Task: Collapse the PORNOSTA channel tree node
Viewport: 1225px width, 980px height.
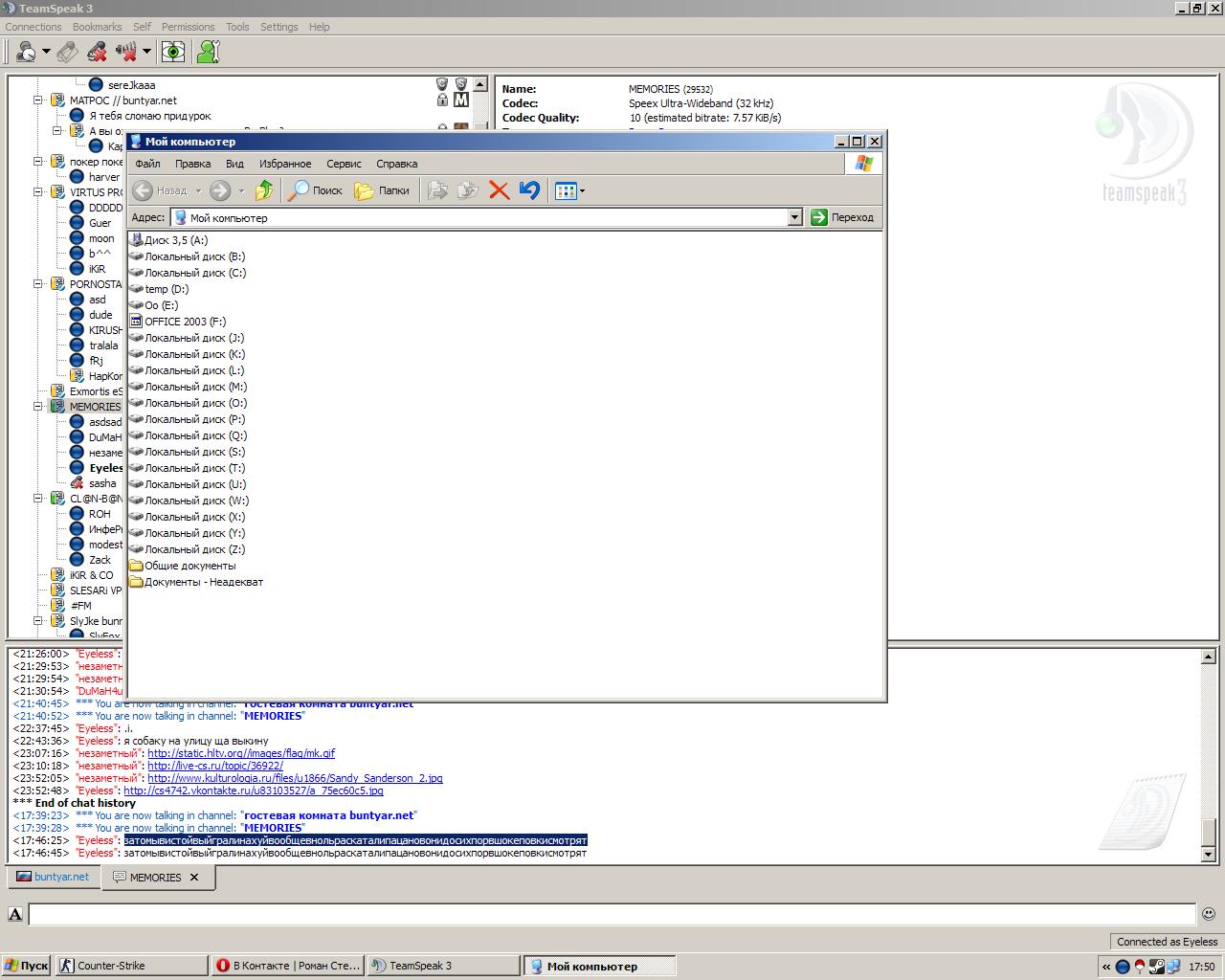Action: [39, 284]
